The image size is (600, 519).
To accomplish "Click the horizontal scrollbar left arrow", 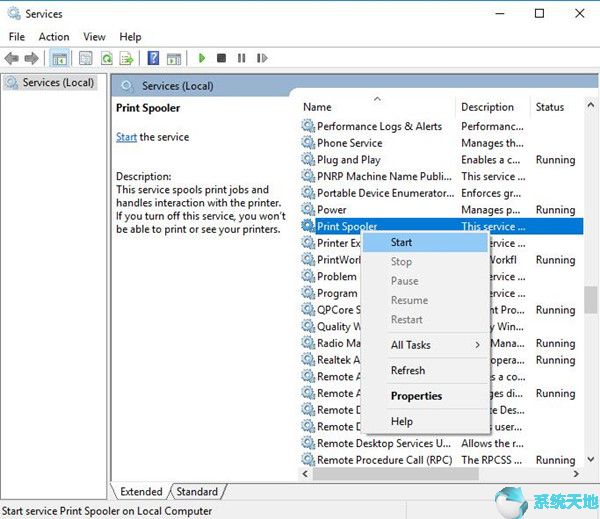I will coord(305,474).
